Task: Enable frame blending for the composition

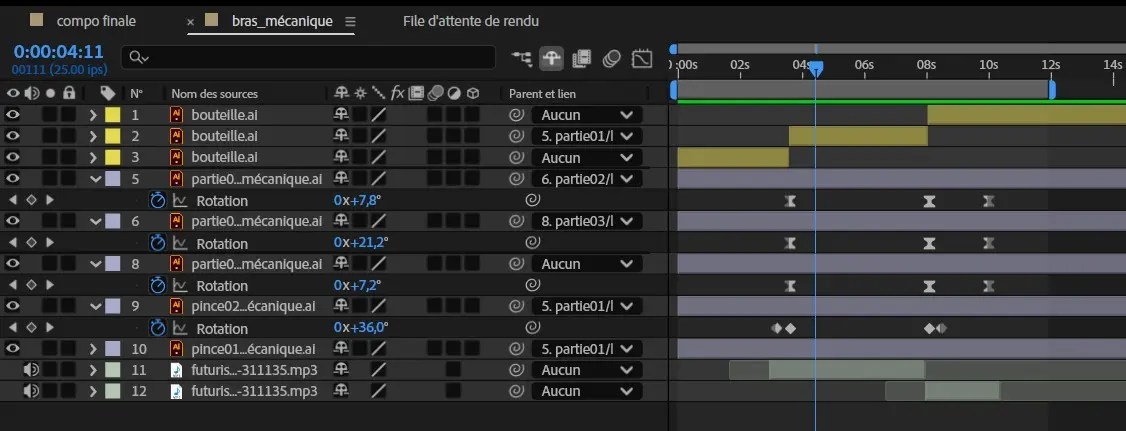Action: (582, 58)
